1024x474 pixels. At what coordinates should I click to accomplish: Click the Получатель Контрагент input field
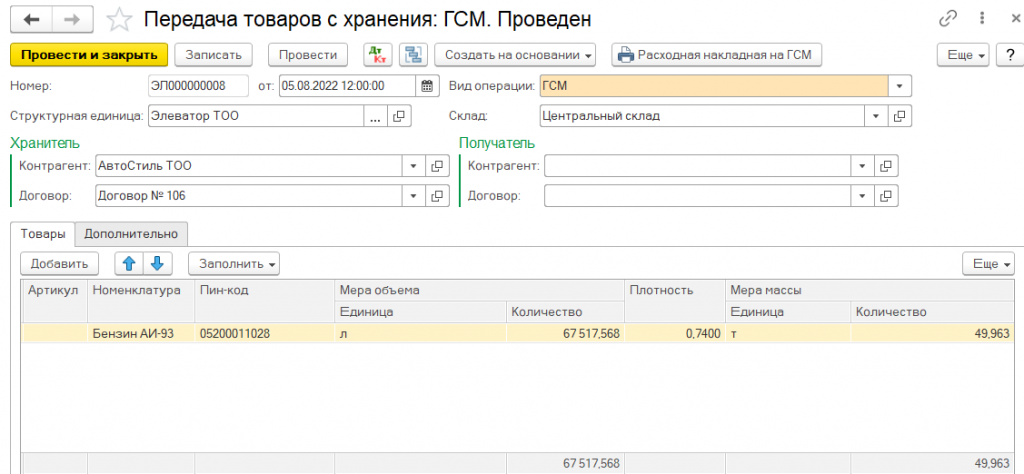pos(697,166)
